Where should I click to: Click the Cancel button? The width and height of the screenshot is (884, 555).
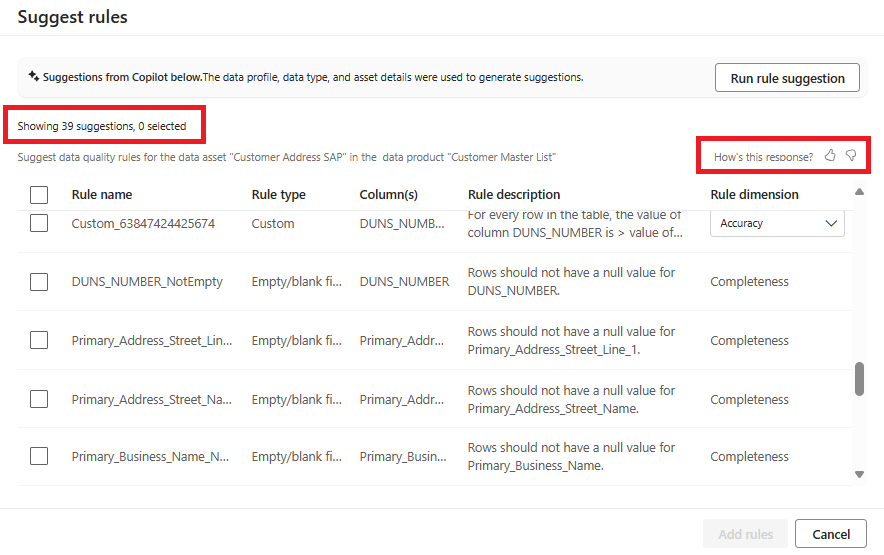tap(831, 534)
